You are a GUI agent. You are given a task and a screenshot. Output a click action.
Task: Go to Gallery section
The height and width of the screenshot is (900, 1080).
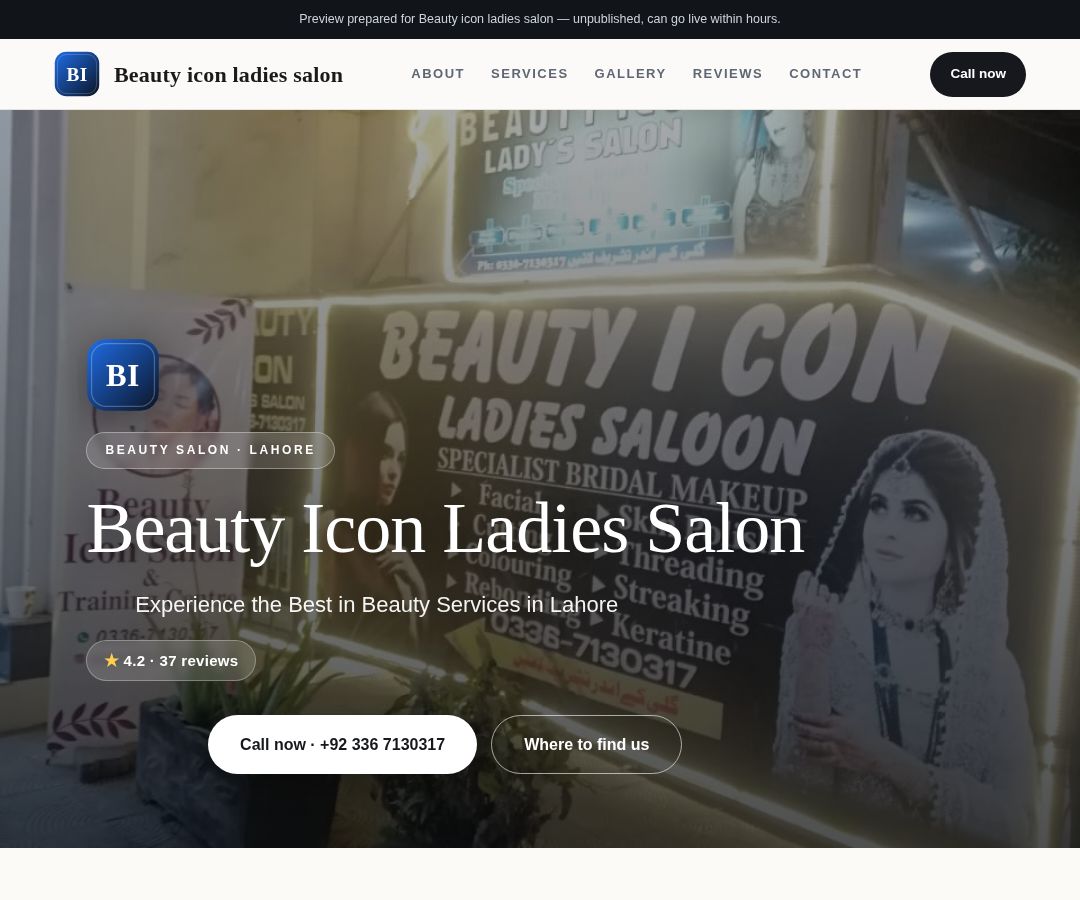pyautogui.click(x=630, y=74)
